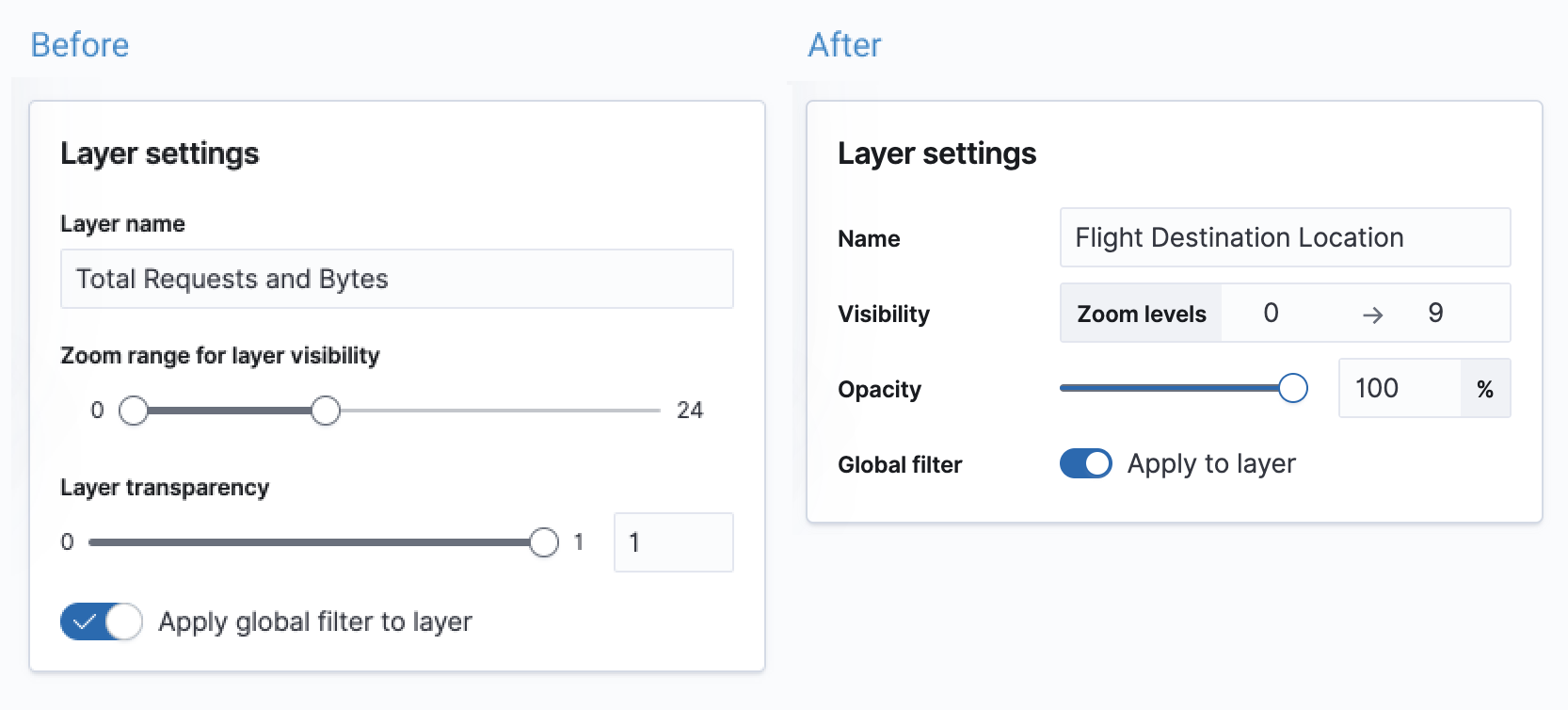The width and height of the screenshot is (1568, 710).
Task: Click the percent sign beside the opacity input
Action: click(x=1485, y=389)
